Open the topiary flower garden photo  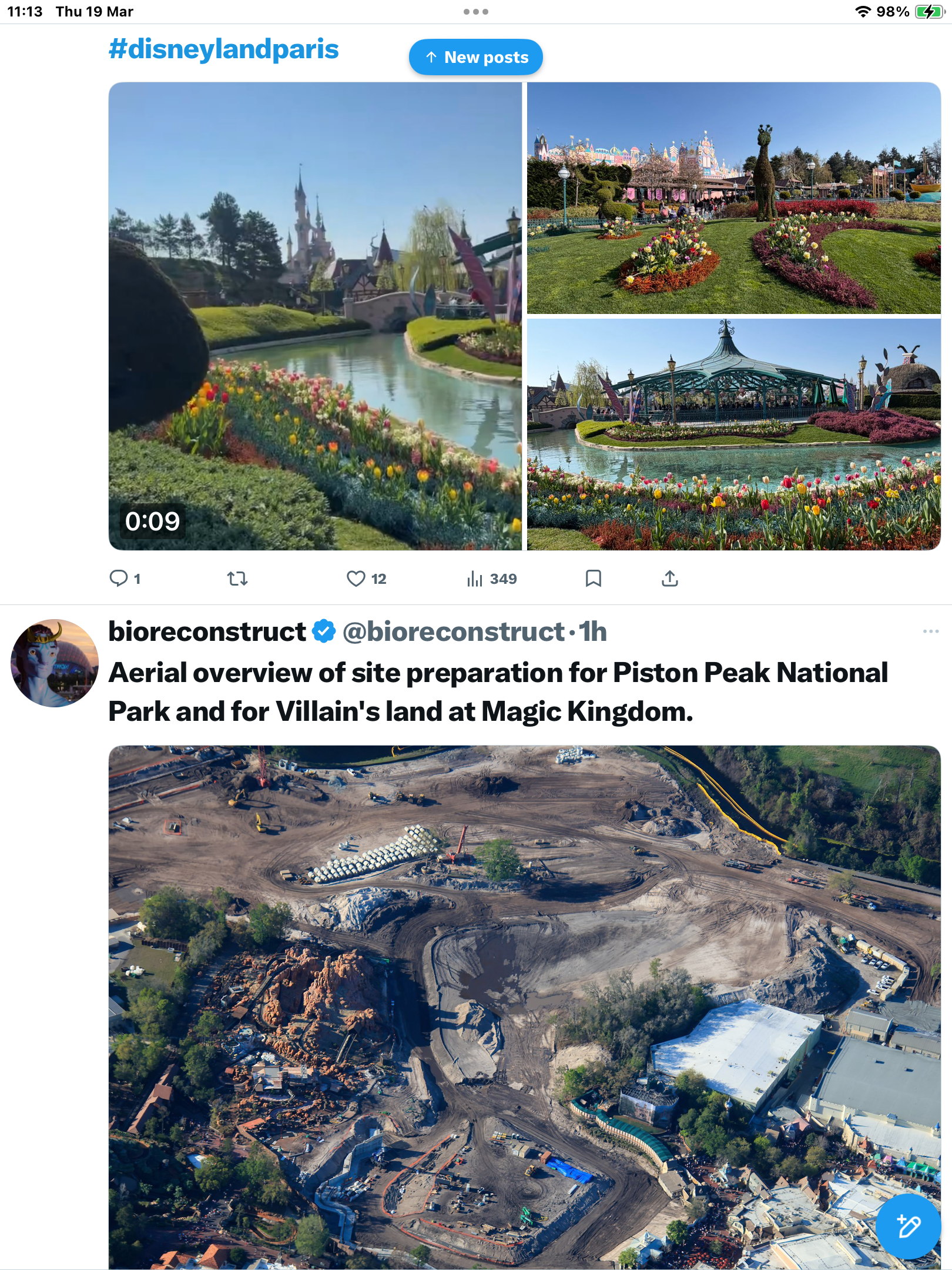(x=734, y=198)
